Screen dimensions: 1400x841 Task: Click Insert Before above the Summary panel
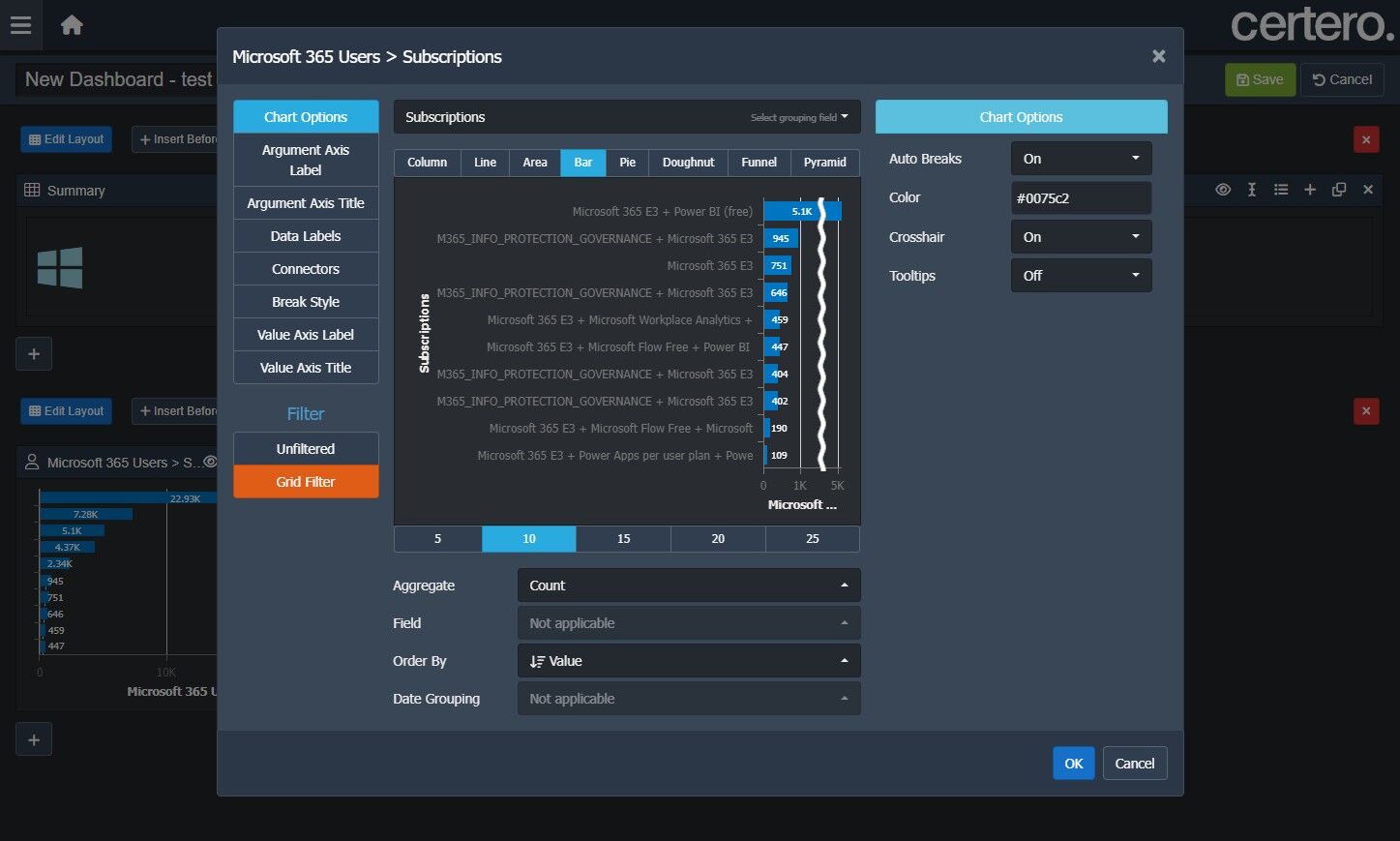pos(175,139)
